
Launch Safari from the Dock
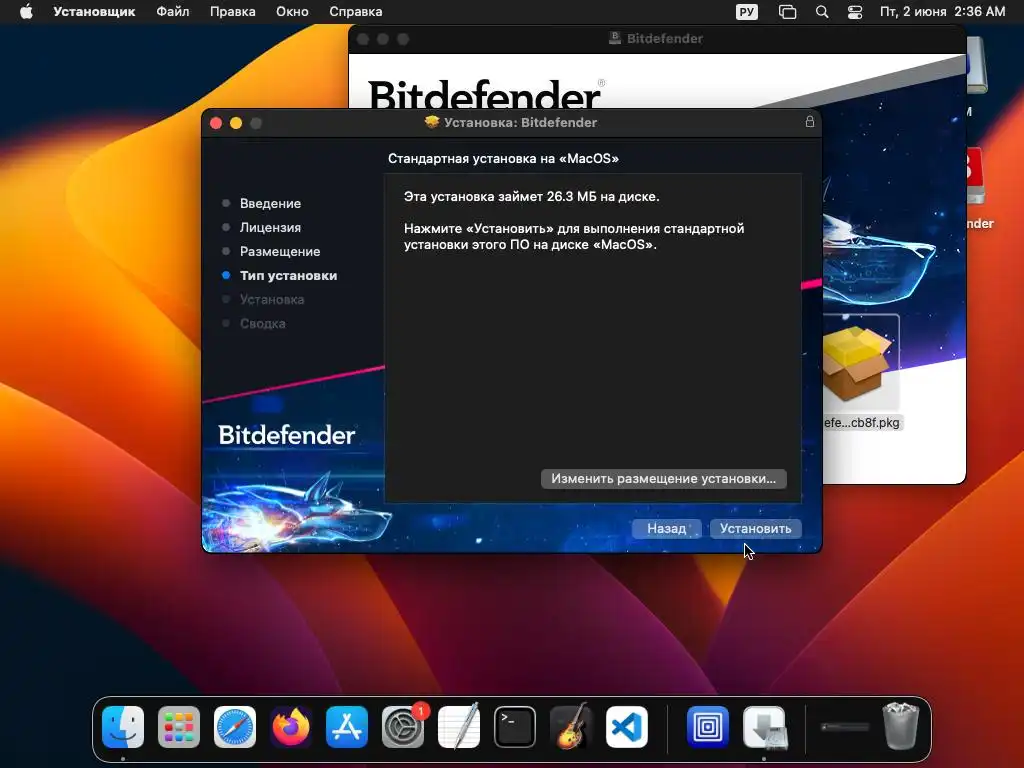(235, 727)
